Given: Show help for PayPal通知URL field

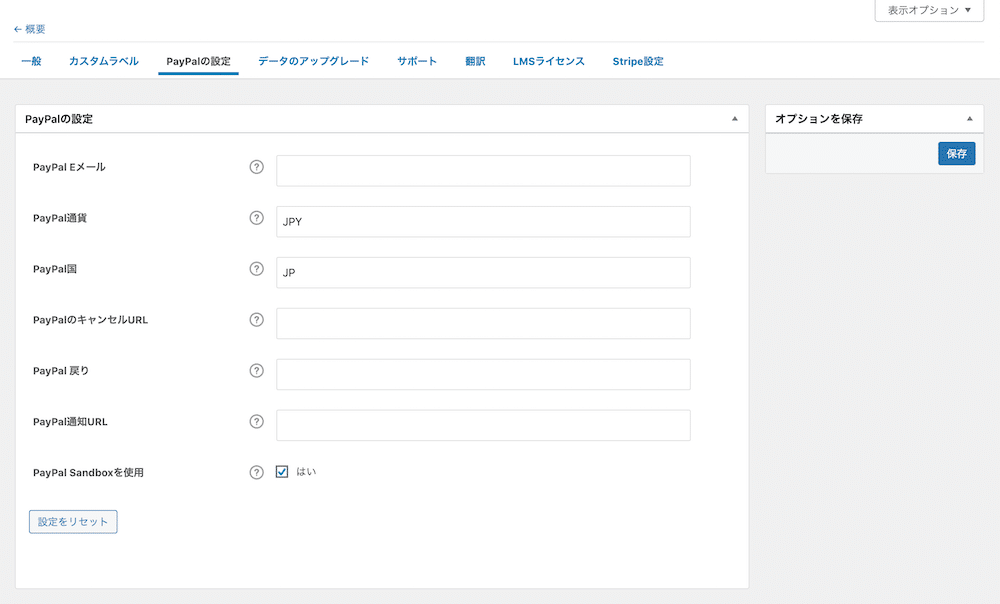Looking at the screenshot, I should tap(256, 422).
